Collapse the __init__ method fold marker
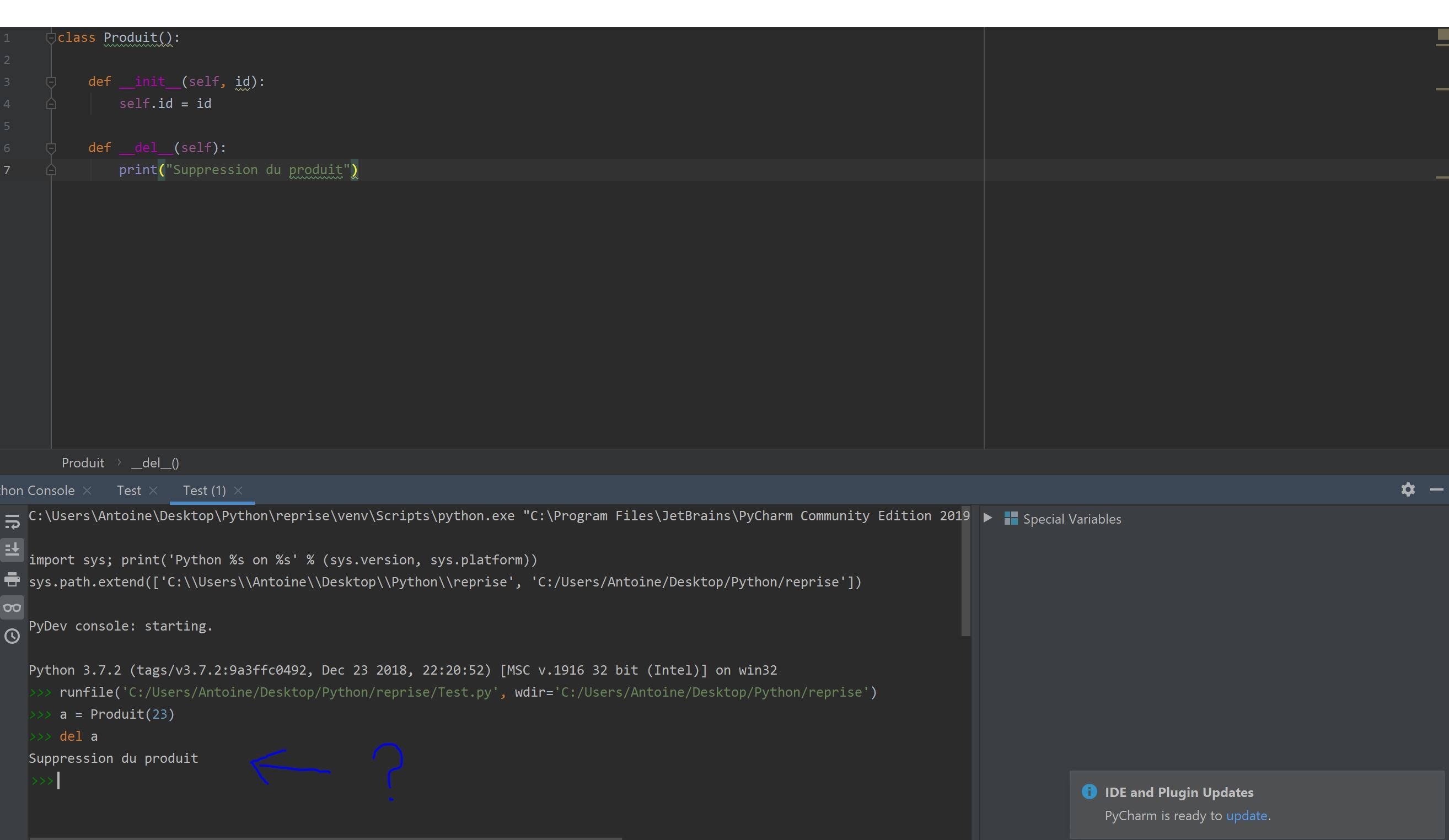Screen dimensions: 1449x840 click(51, 82)
